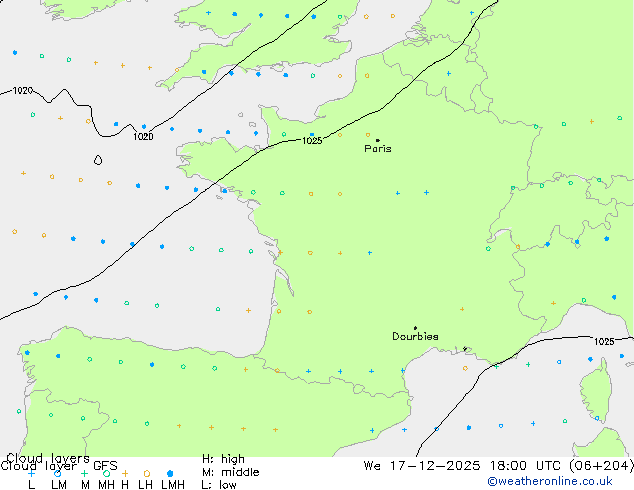Click the green plus symbol for M clouds
Screen dimensions: 634x490
coord(84,473)
